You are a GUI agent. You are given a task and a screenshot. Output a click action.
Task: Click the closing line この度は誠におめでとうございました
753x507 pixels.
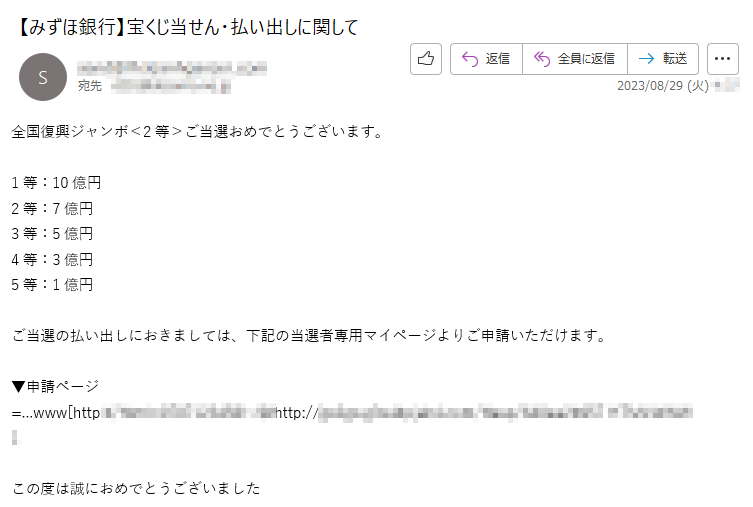(x=136, y=489)
